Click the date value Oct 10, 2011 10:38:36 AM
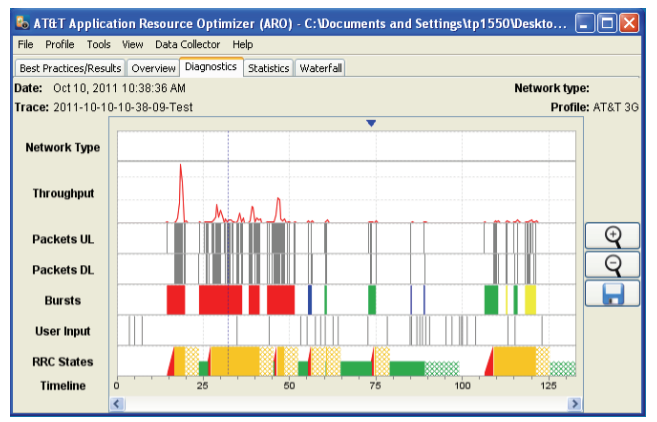 (119, 88)
